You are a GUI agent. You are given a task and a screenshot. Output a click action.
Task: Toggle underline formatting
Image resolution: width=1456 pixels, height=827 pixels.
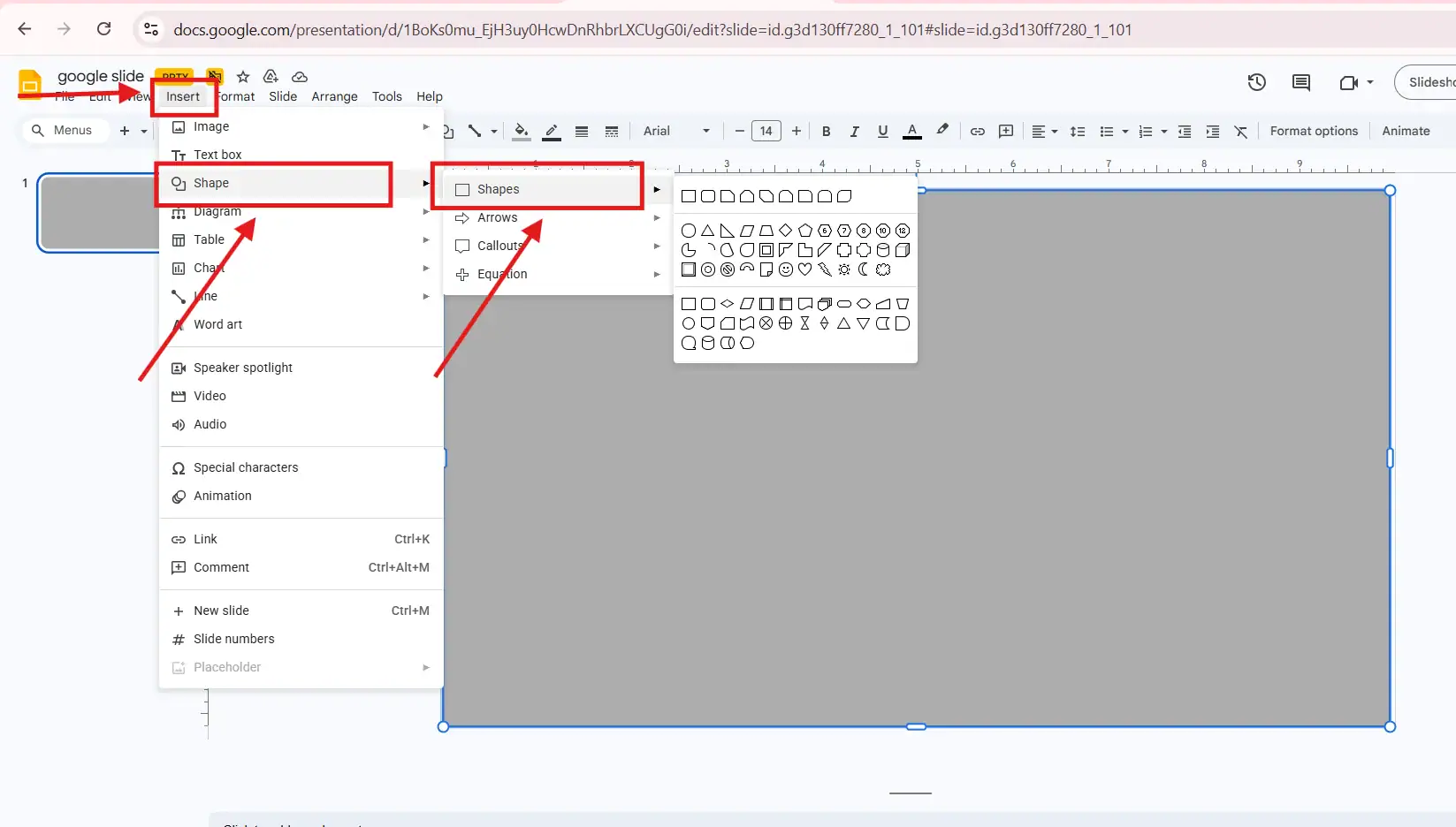(x=882, y=131)
